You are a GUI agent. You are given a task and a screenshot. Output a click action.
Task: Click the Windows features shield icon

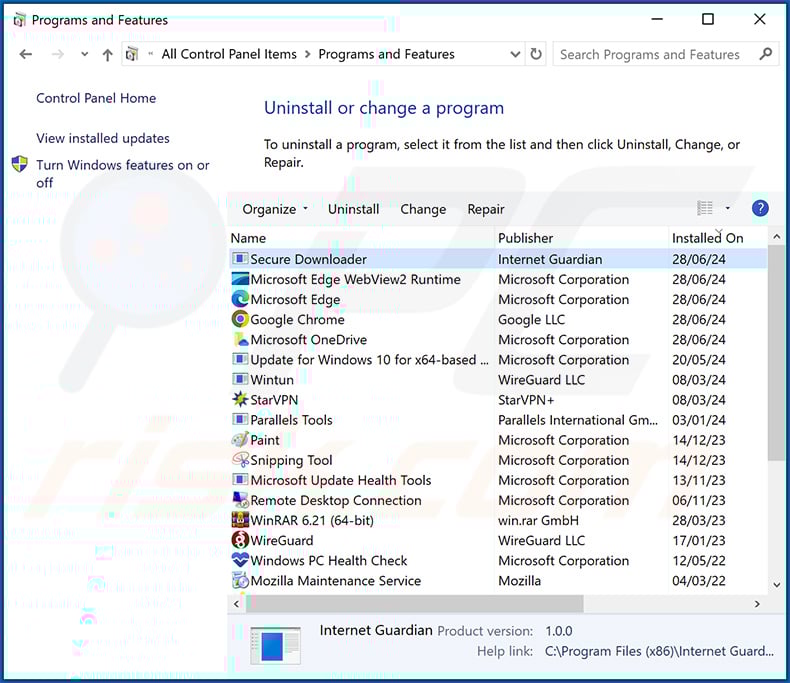tap(20, 164)
